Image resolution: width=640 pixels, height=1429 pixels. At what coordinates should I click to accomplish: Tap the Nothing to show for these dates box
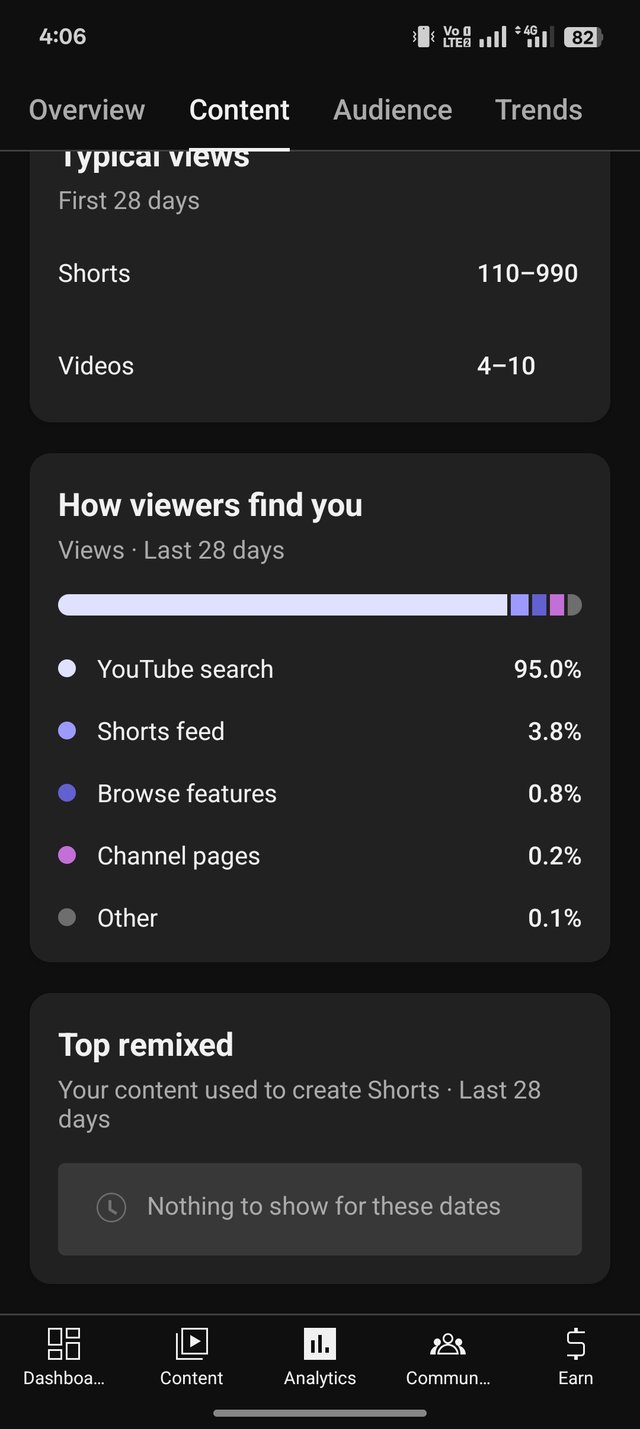click(320, 1208)
